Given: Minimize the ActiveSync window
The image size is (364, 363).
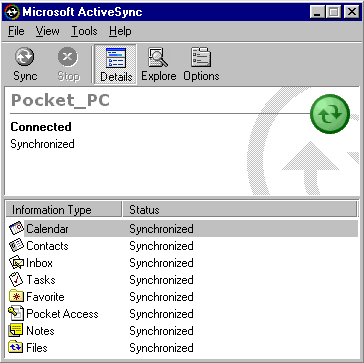Looking at the screenshot, I should pyautogui.click(x=317, y=12).
